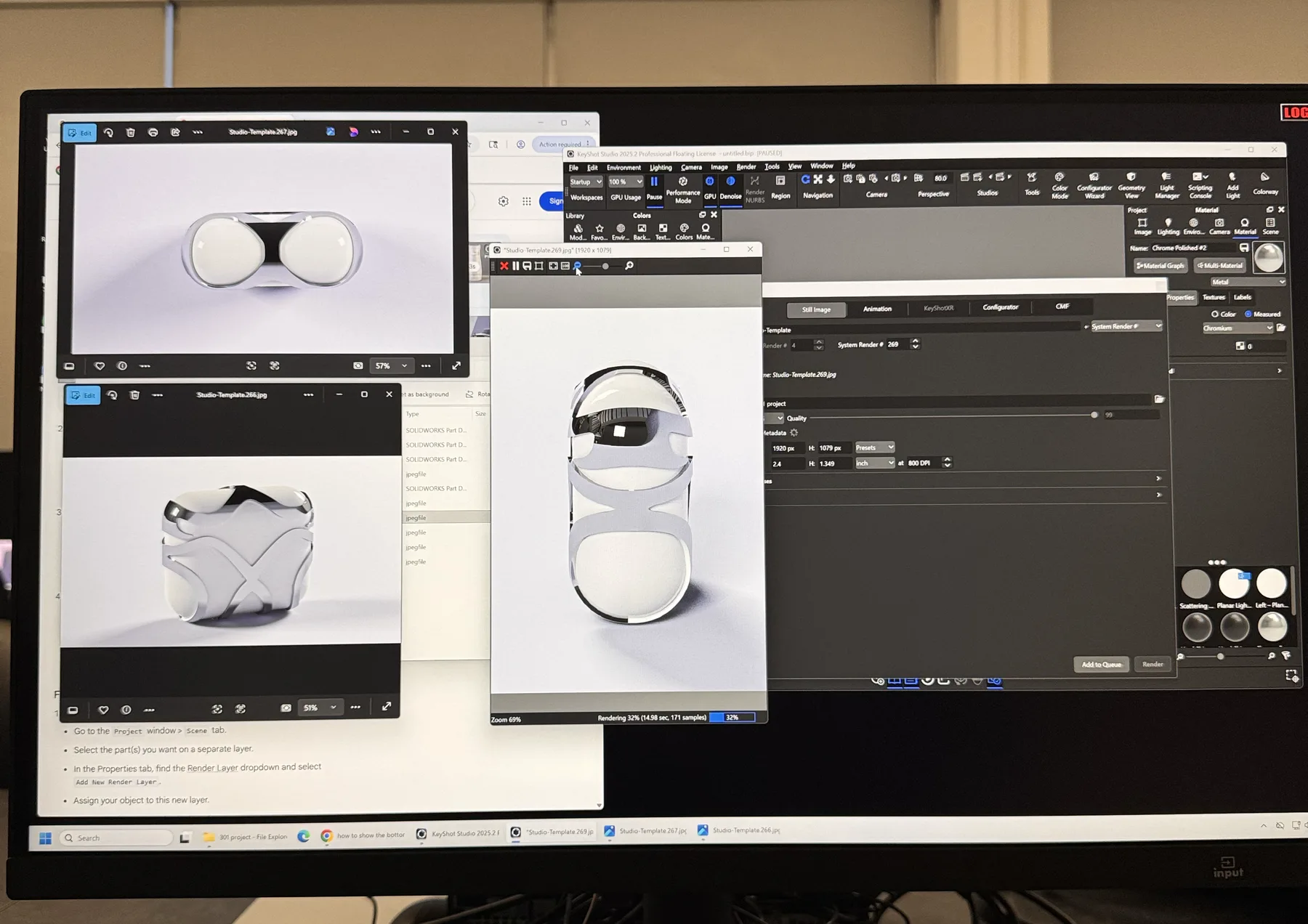Open the Scene tab in Project panel

[x=1270, y=227]
